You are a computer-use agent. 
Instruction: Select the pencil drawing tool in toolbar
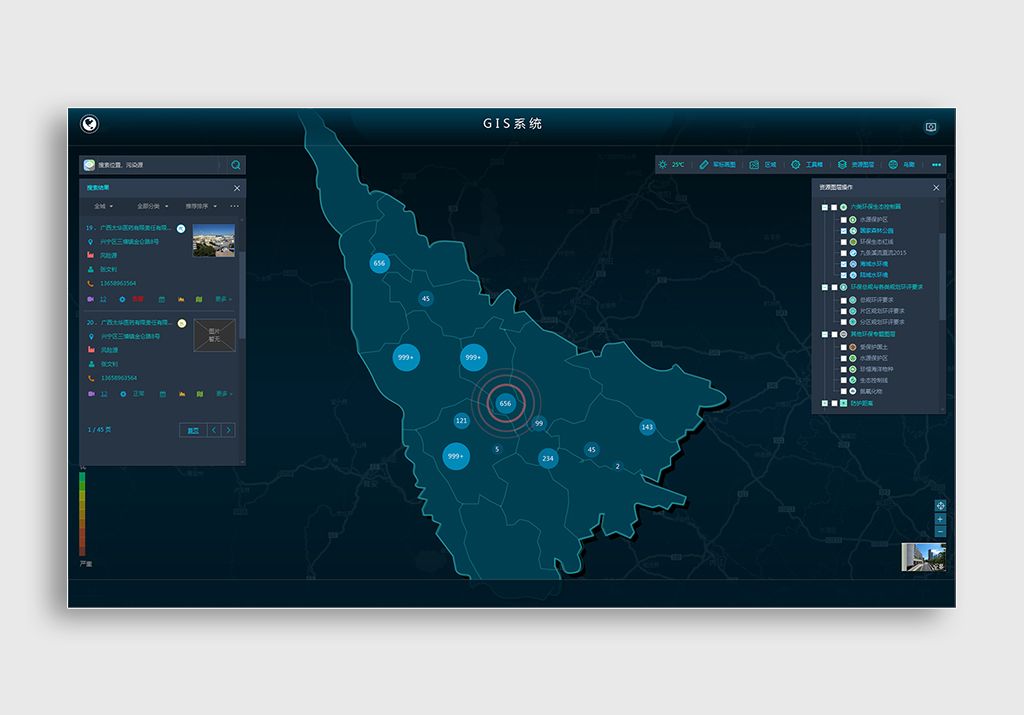click(703, 165)
